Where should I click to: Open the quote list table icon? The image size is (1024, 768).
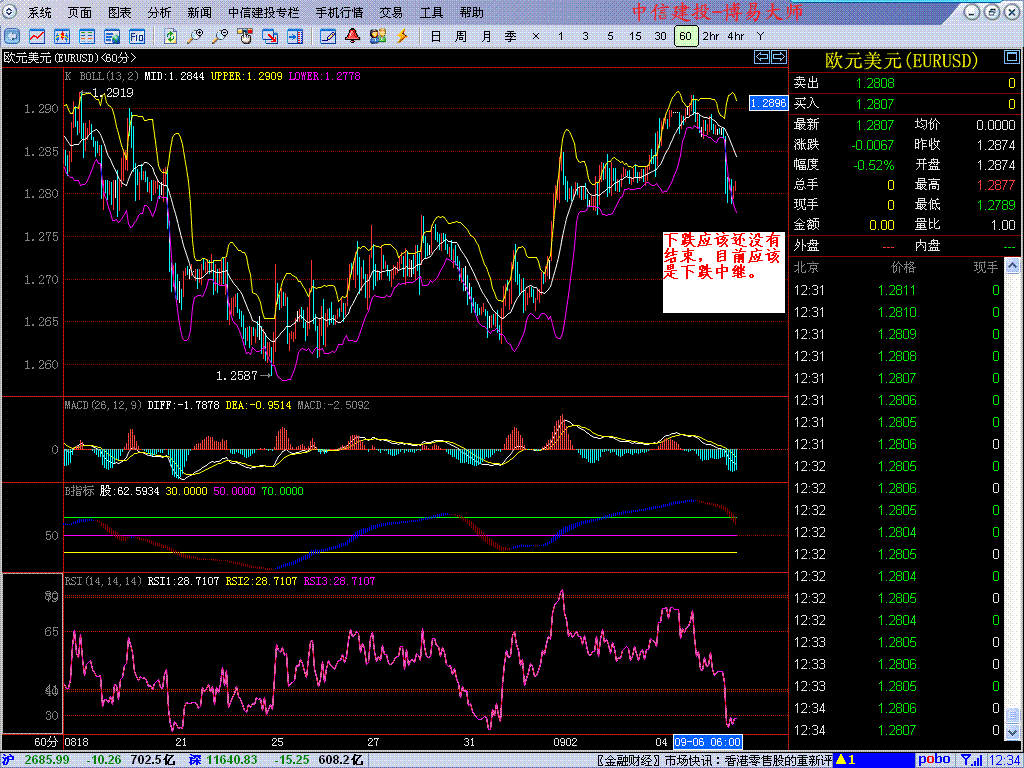pyautogui.click(x=87, y=36)
